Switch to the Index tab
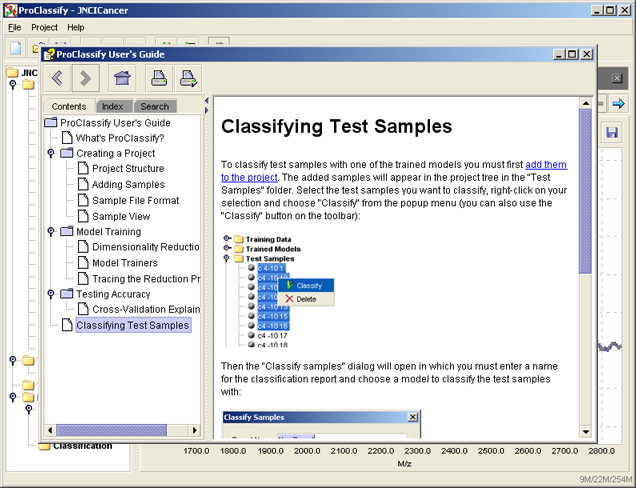 [x=112, y=106]
